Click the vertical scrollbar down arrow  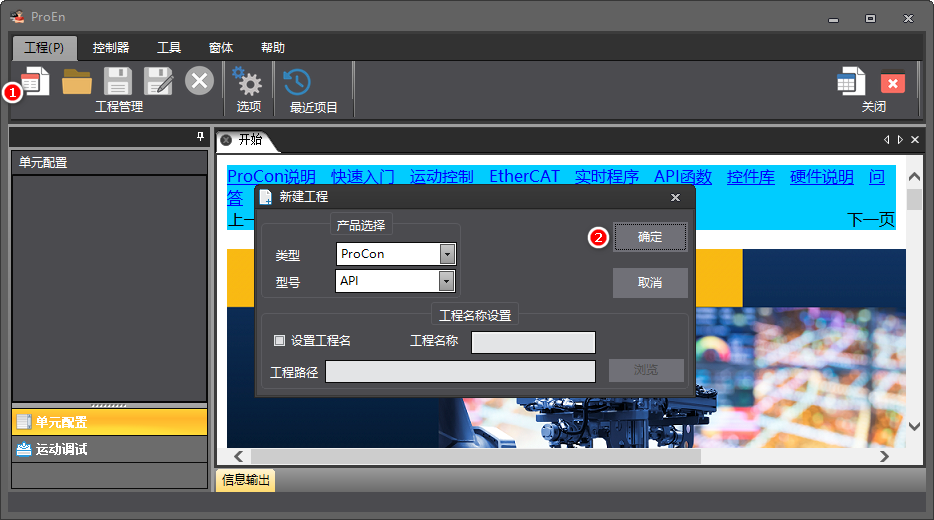(914, 426)
